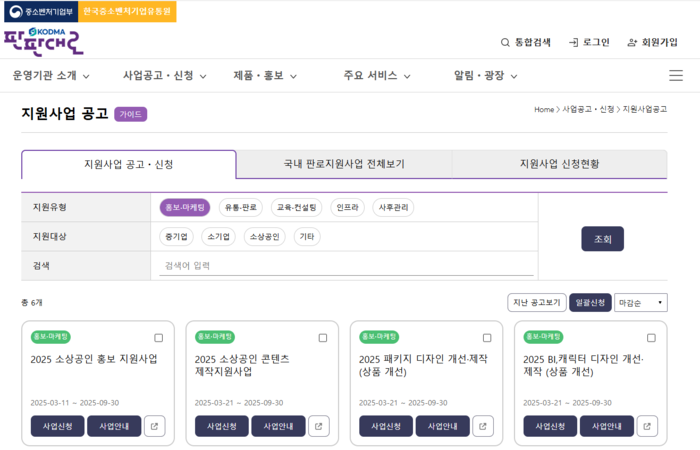The image size is (700, 450).
Task: Open external link icon on 콘텐츠 제작지원사업 card
Action: (319, 426)
